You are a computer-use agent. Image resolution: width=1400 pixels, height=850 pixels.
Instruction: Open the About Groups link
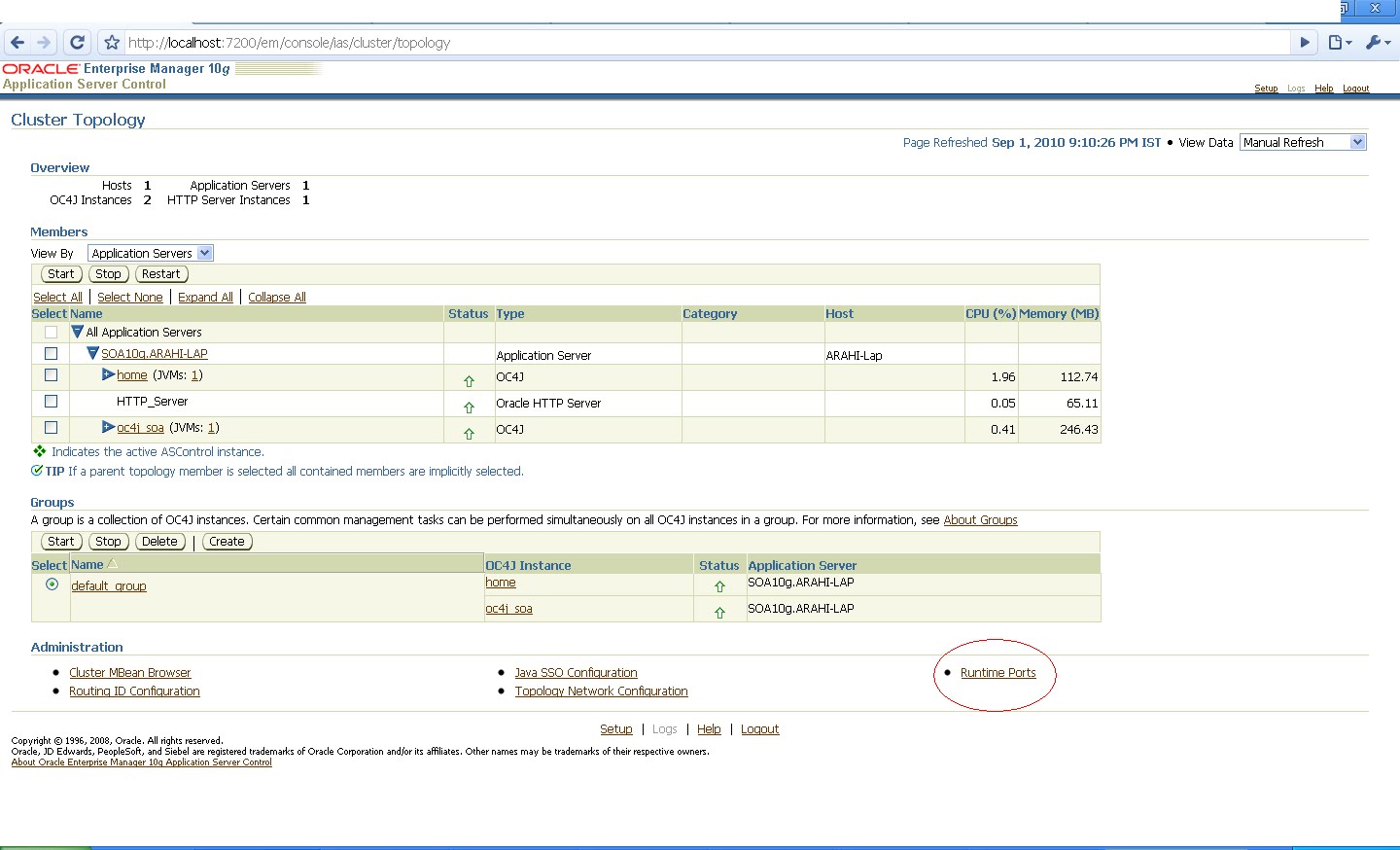981,520
